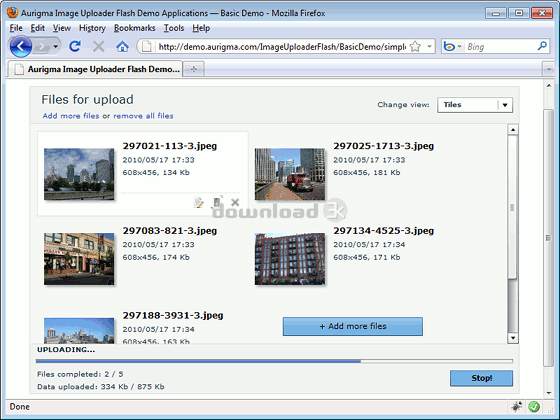Click the Stop! upload button
Image resolution: width=560 pixels, height=420 pixels.
[481, 378]
